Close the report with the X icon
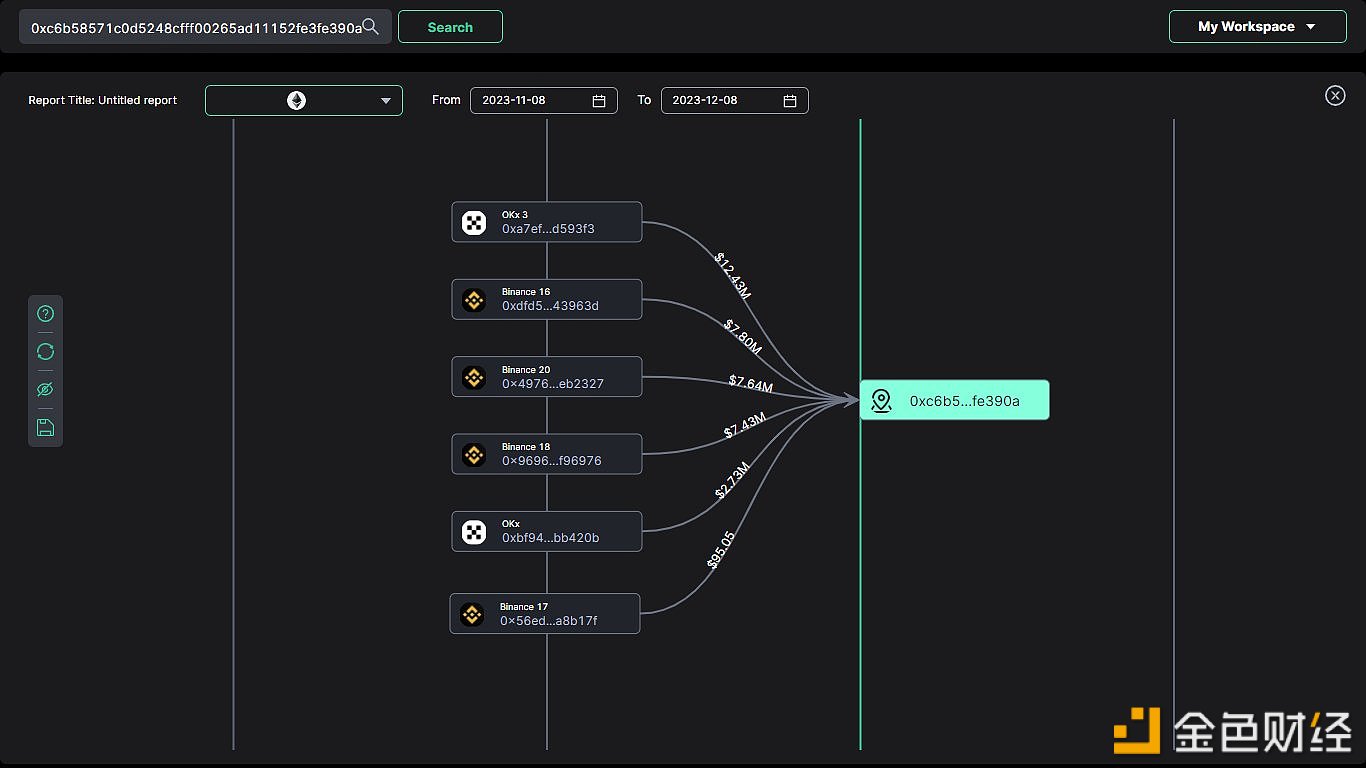 [x=1335, y=95]
